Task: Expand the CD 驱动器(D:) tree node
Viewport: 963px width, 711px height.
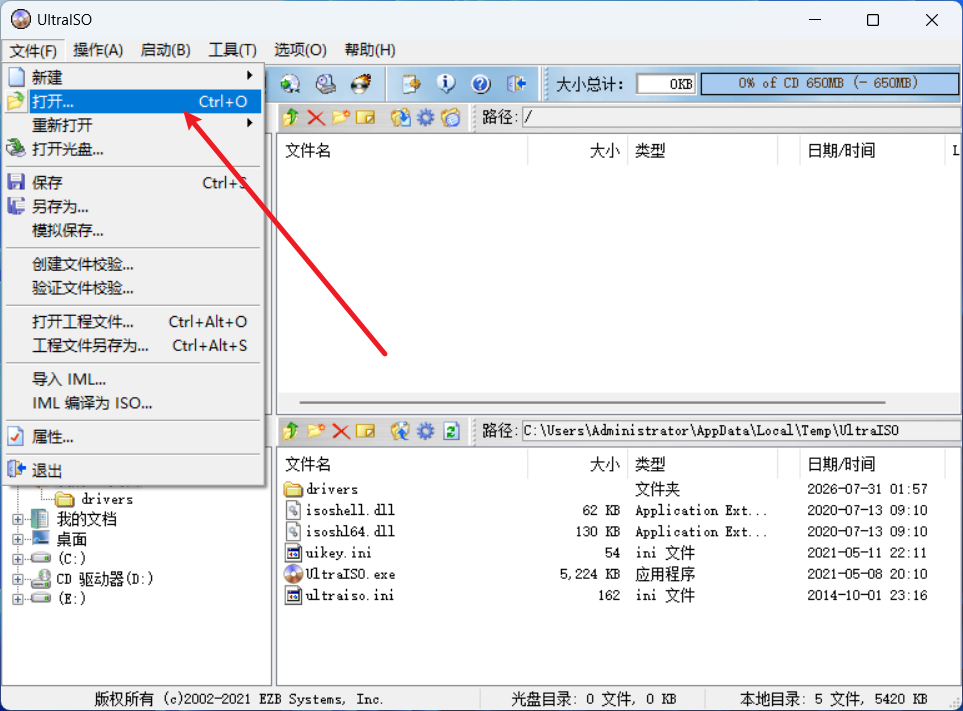Action: pos(18,579)
